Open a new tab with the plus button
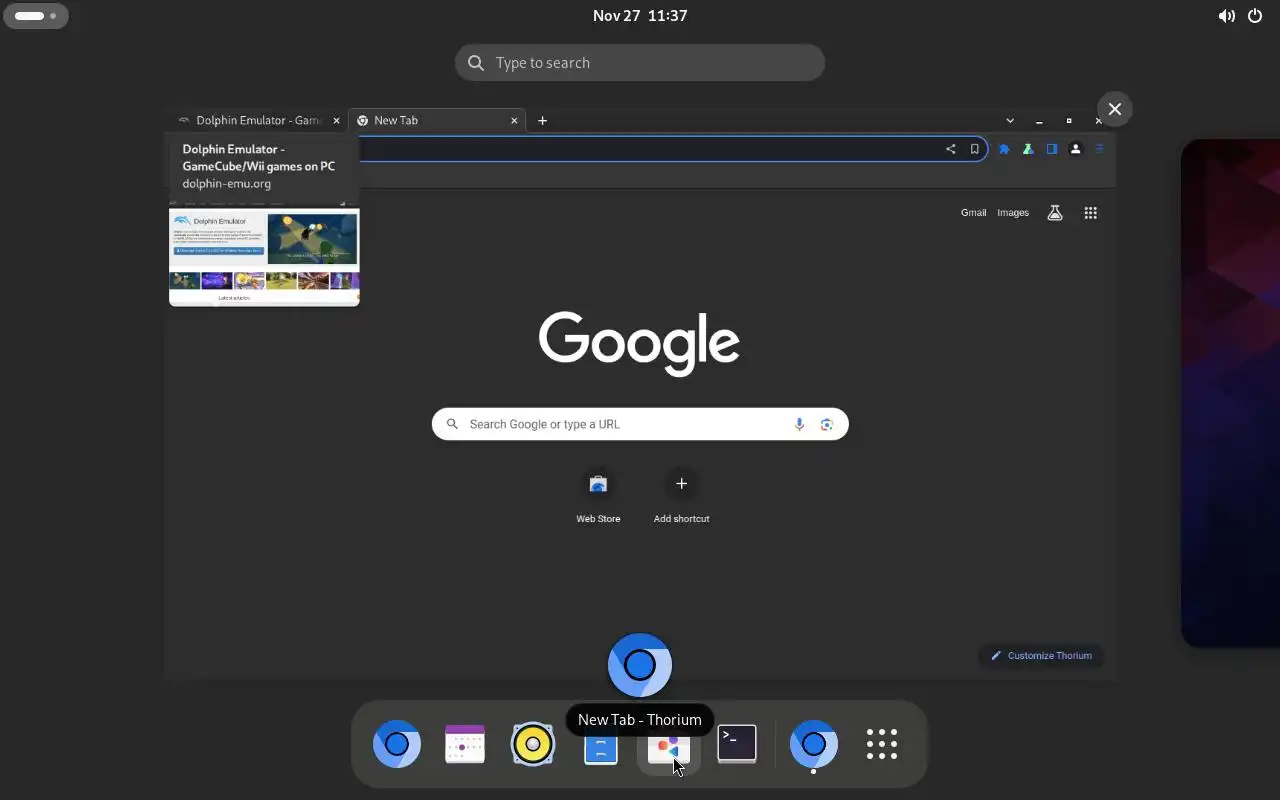 [543, 120]
